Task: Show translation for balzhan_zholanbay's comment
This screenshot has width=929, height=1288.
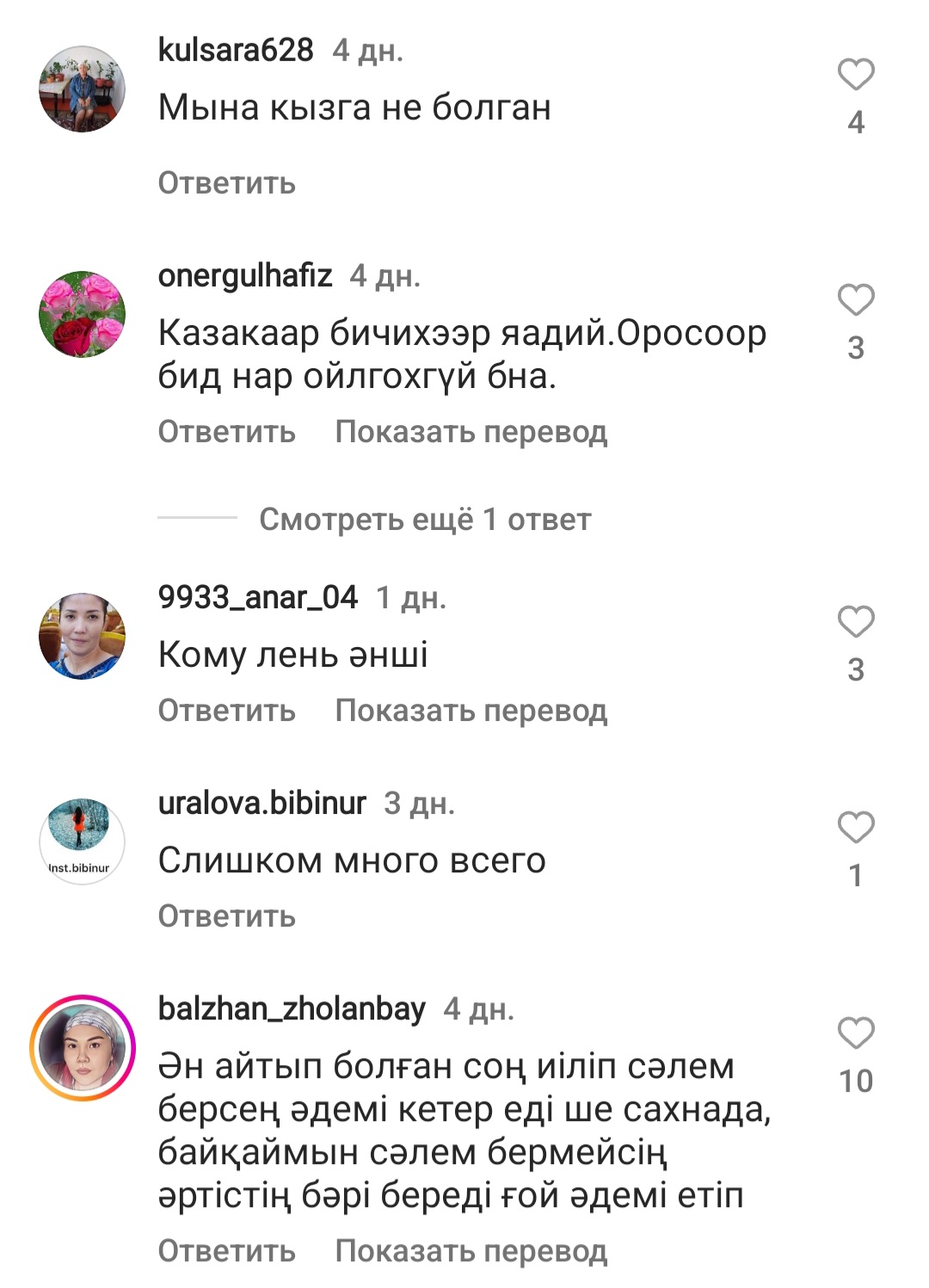Action: click(471, 1251)
